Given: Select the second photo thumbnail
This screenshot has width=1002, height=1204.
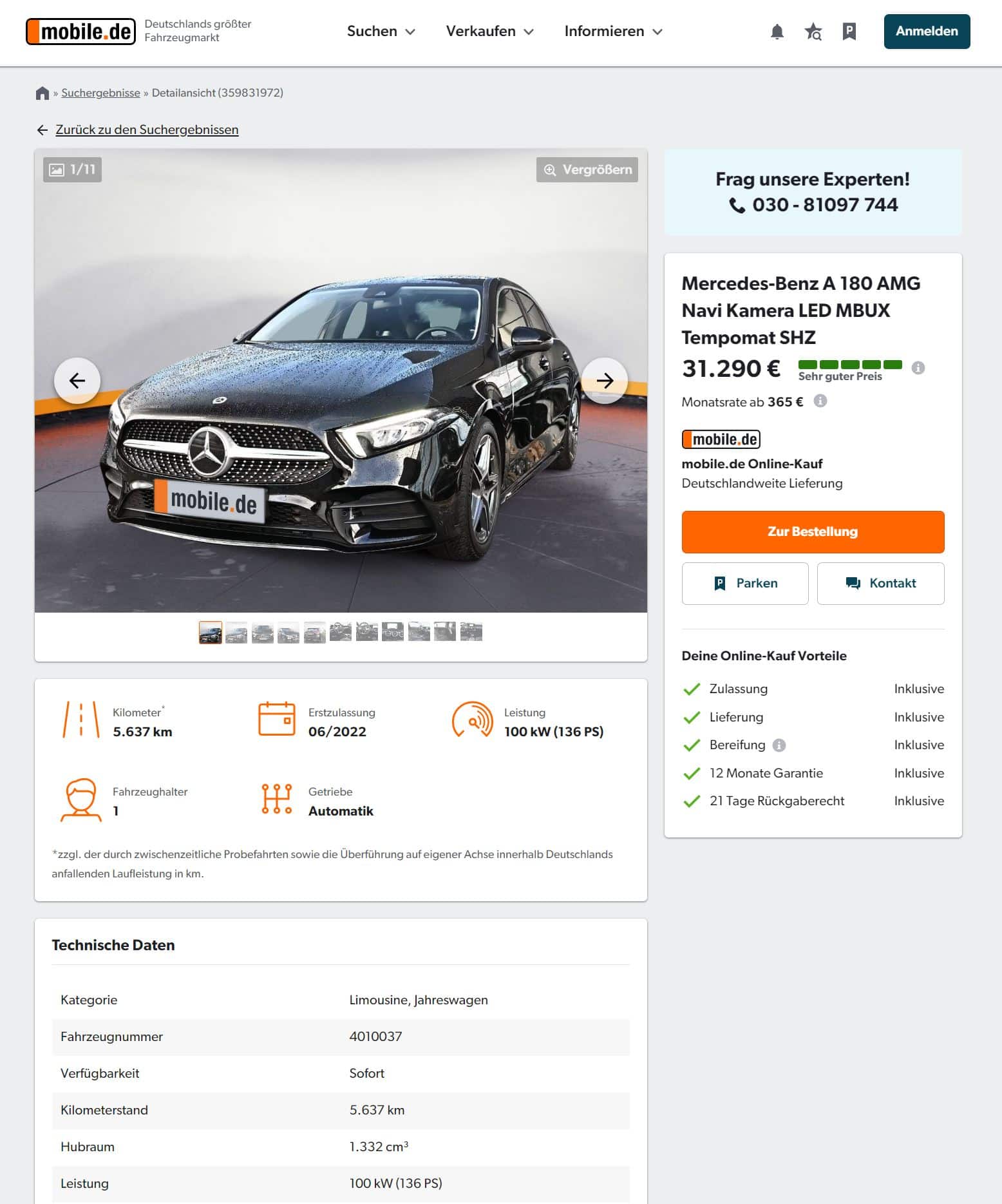Looking at the screenshot, I should pyautogui.click(x=236, y=633).
